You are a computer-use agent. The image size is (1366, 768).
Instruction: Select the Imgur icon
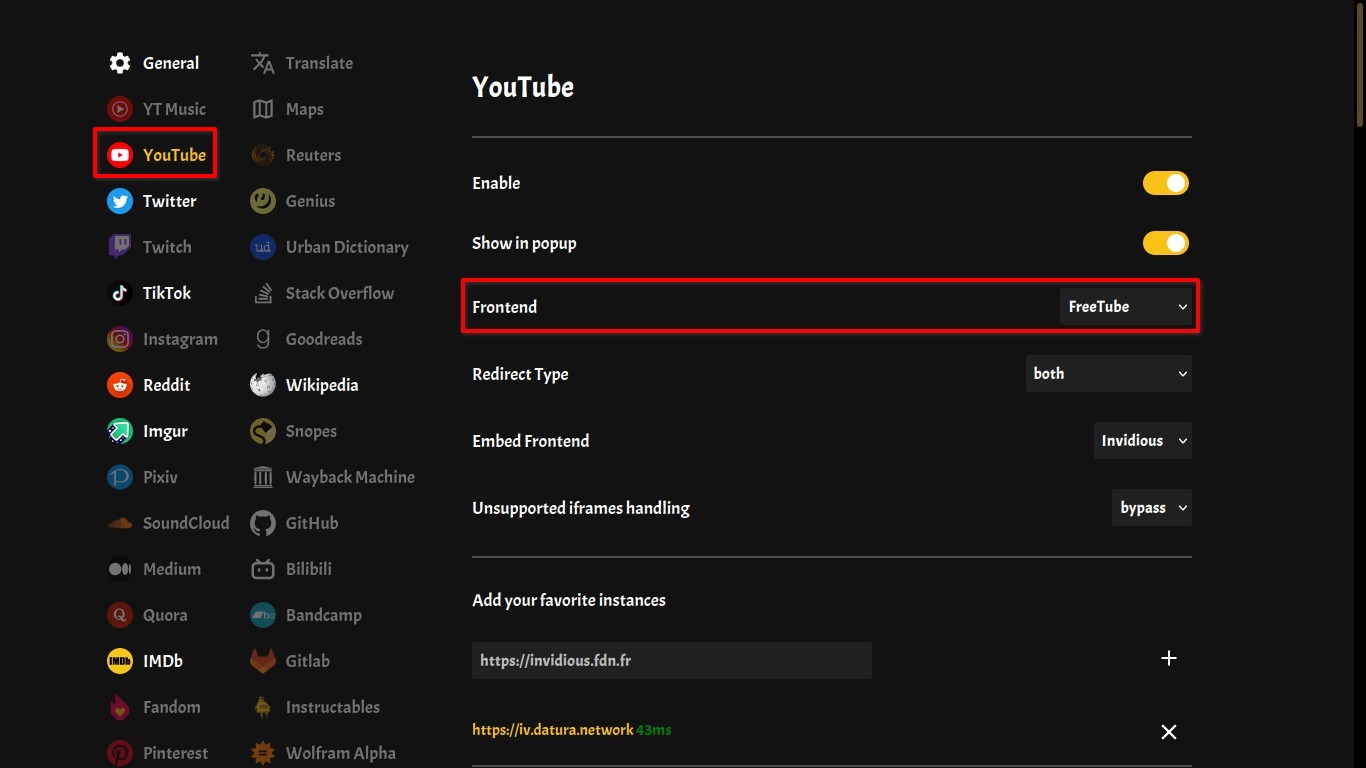pyautogui.click(x=120, y=431)
